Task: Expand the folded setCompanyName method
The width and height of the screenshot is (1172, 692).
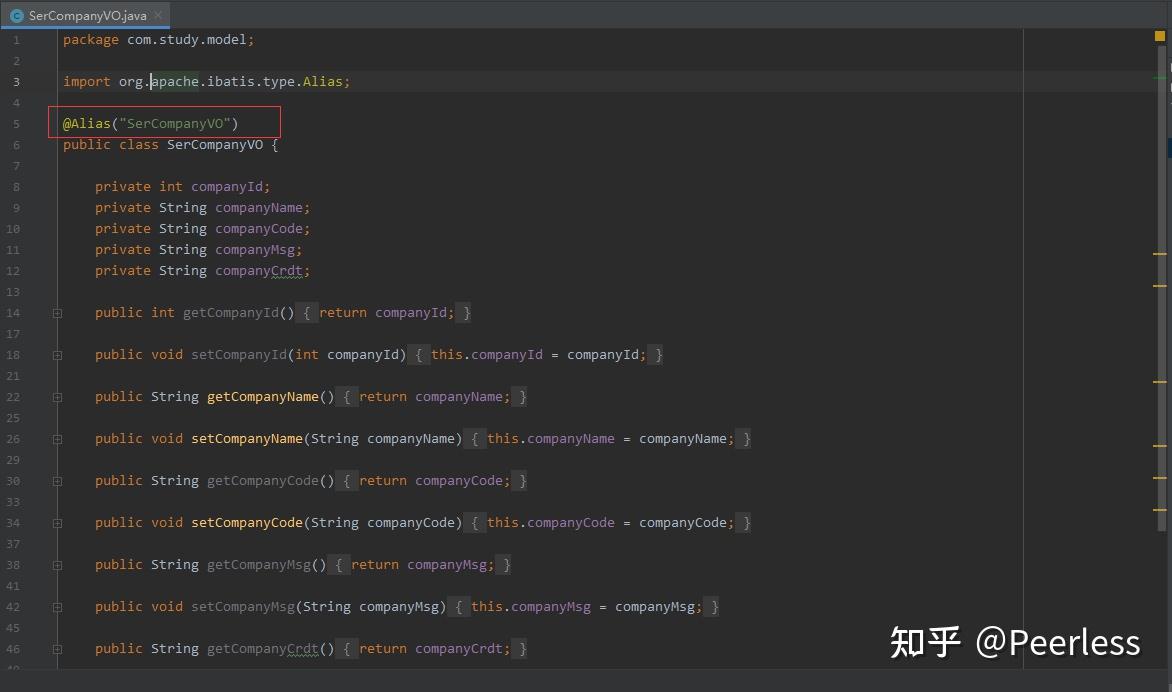Action: click(x=58, y=439)
